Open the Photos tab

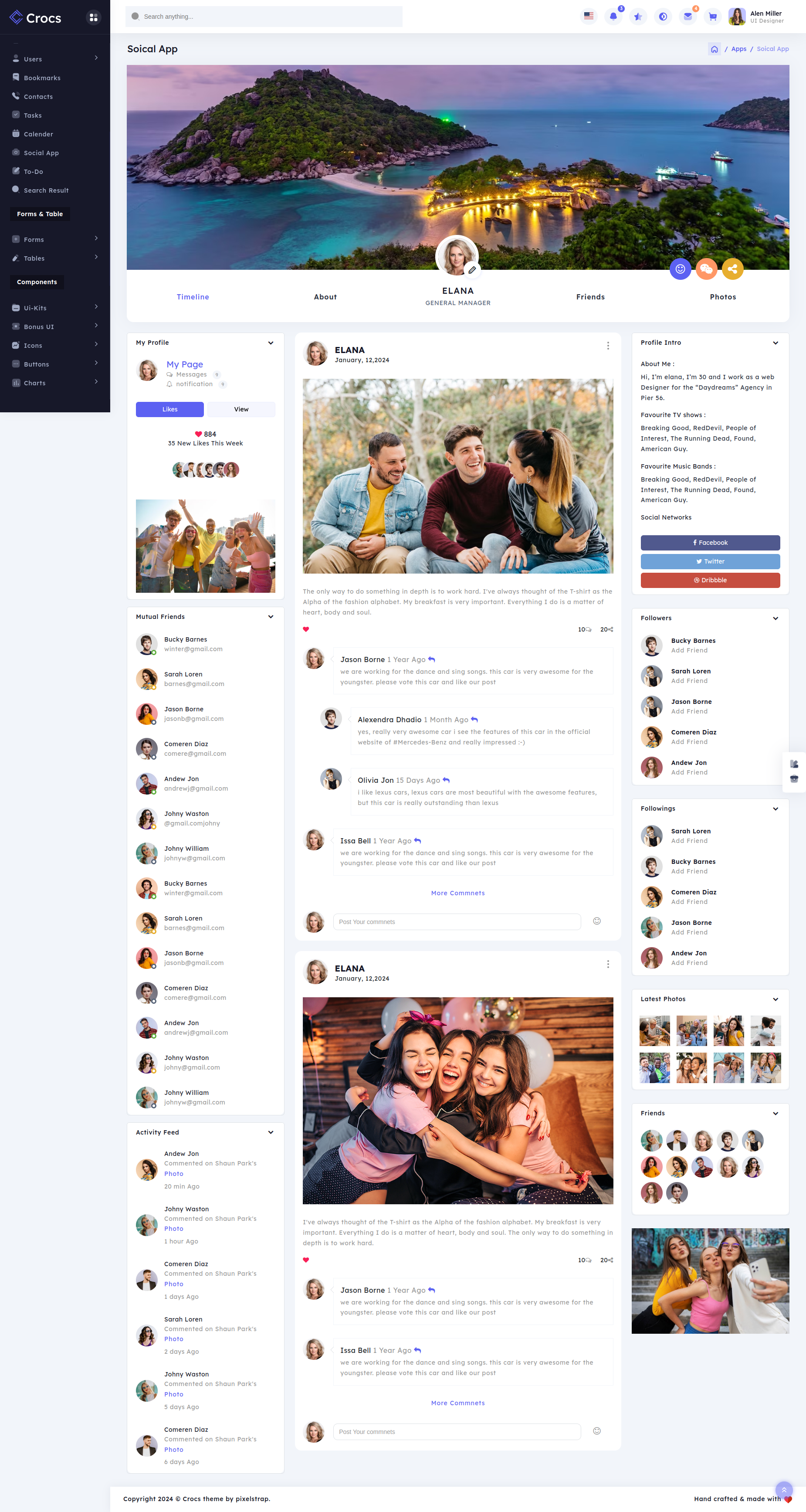723,297
